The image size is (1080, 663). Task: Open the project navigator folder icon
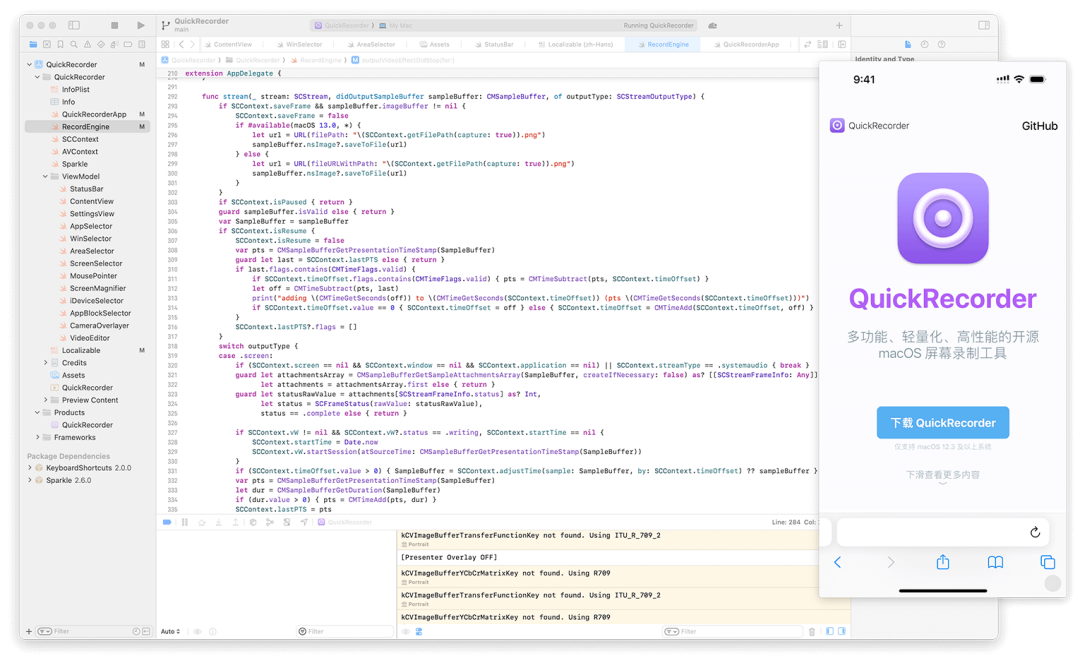(33, 44)
